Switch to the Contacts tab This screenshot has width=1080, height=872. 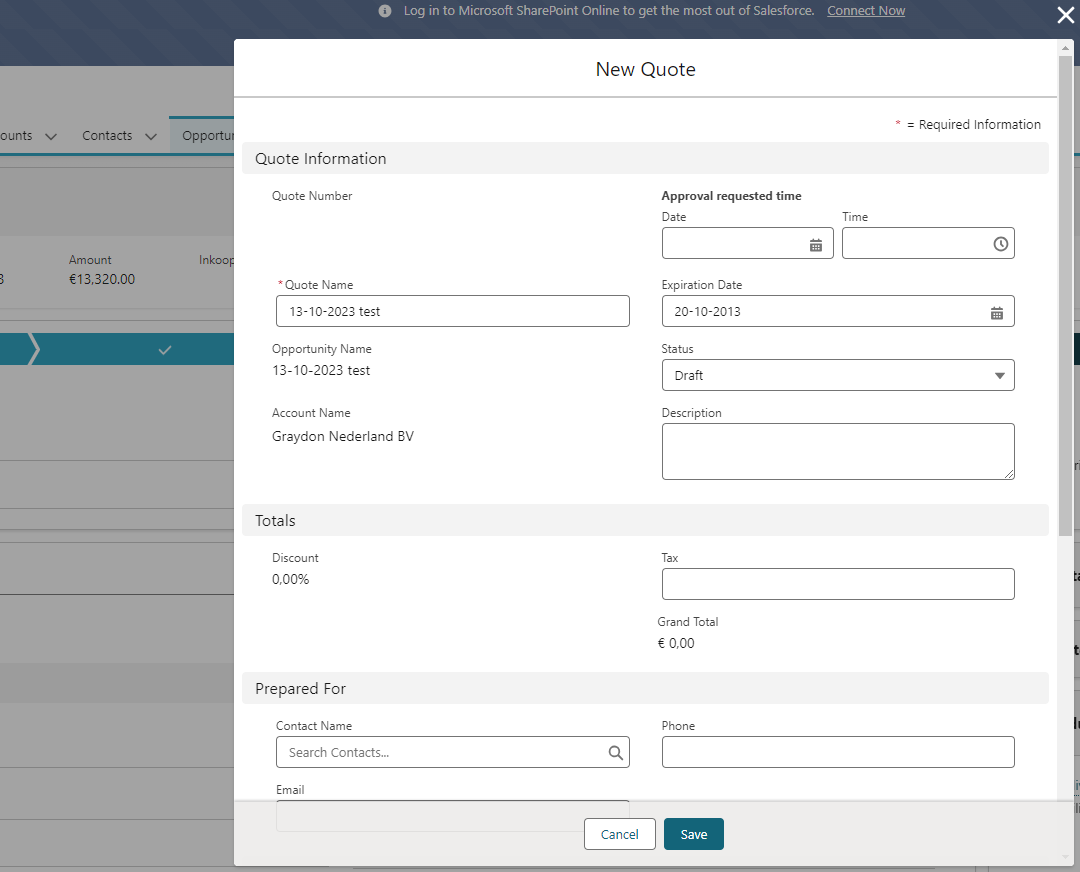pyautogui.click(x=107, y=135)
